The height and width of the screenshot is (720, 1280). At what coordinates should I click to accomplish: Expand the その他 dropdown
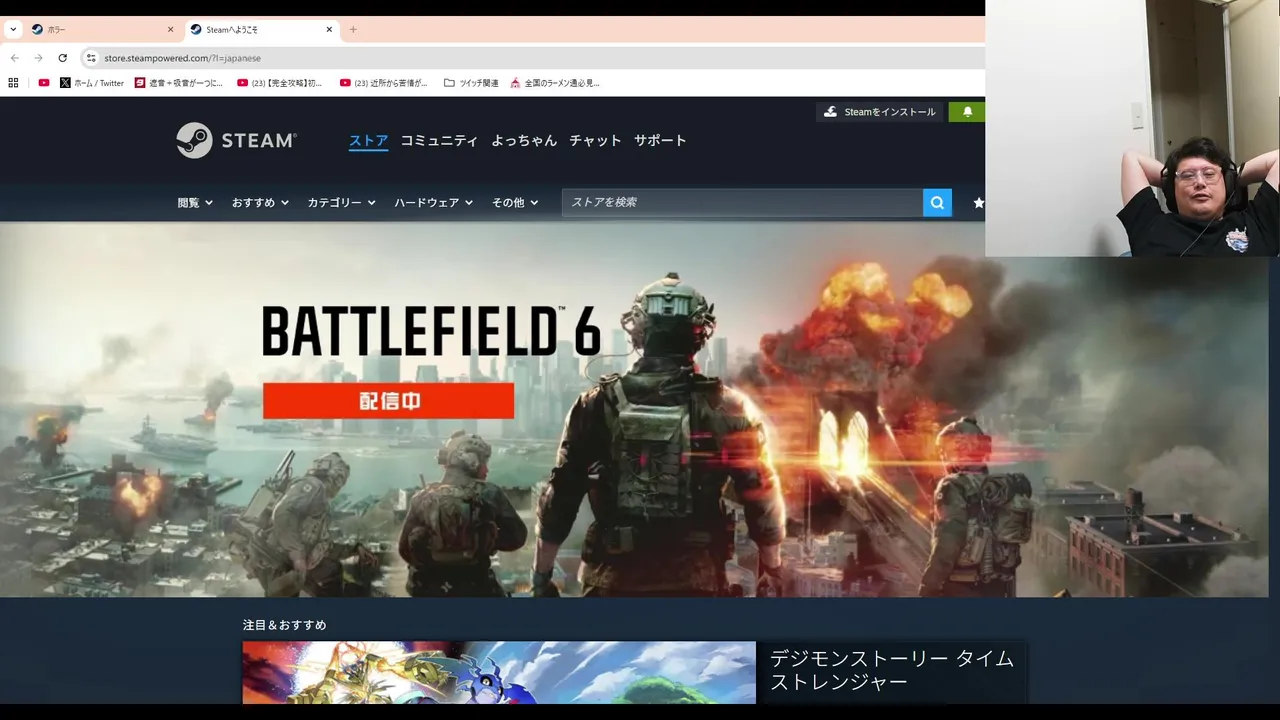point(514,202)
